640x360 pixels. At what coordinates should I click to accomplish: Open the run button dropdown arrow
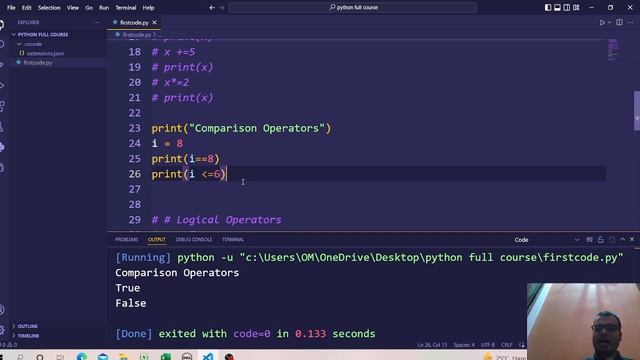pos(609,22)
